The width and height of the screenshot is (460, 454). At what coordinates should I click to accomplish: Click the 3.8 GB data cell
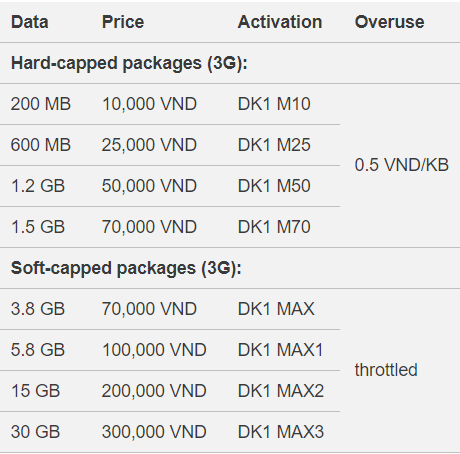[x=38, y=309]
